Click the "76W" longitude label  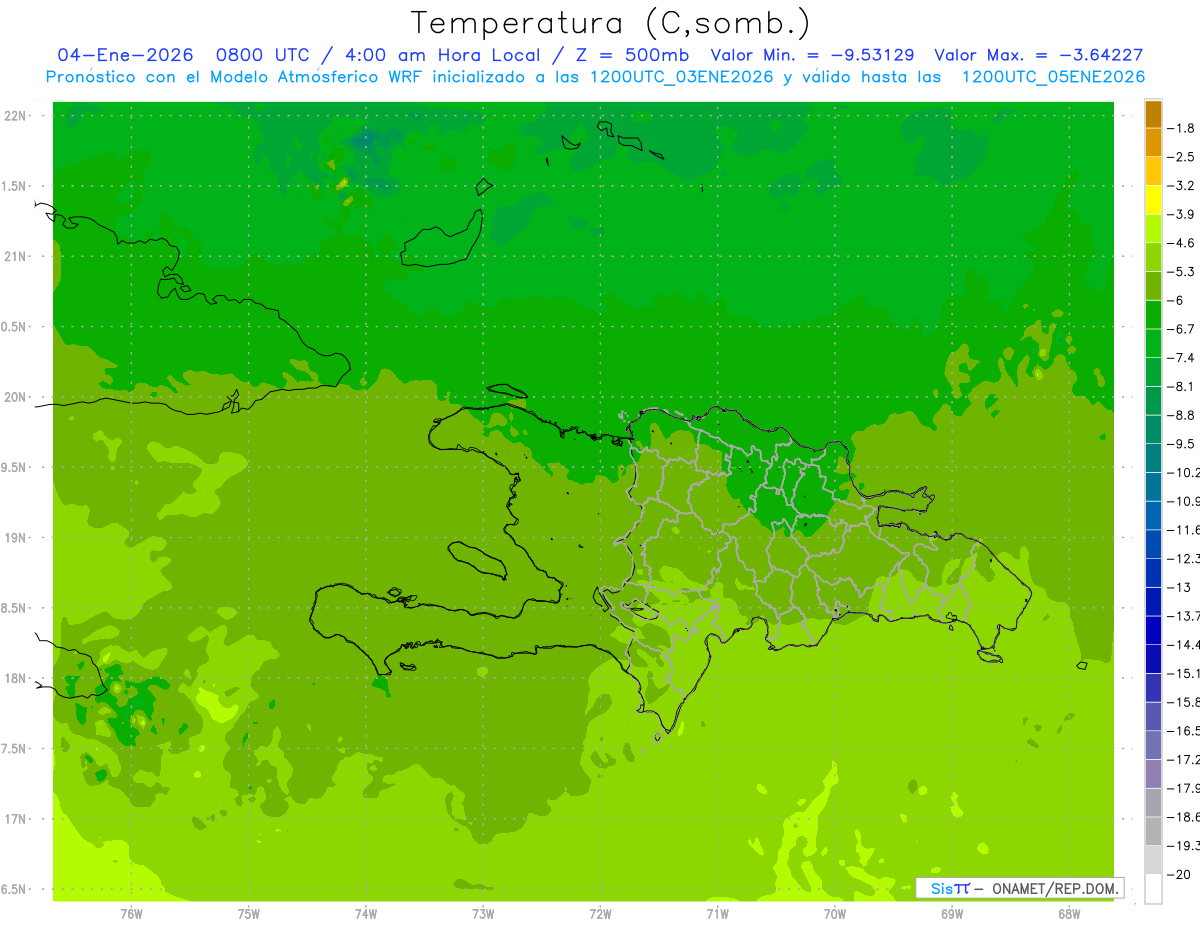(131, 913)
